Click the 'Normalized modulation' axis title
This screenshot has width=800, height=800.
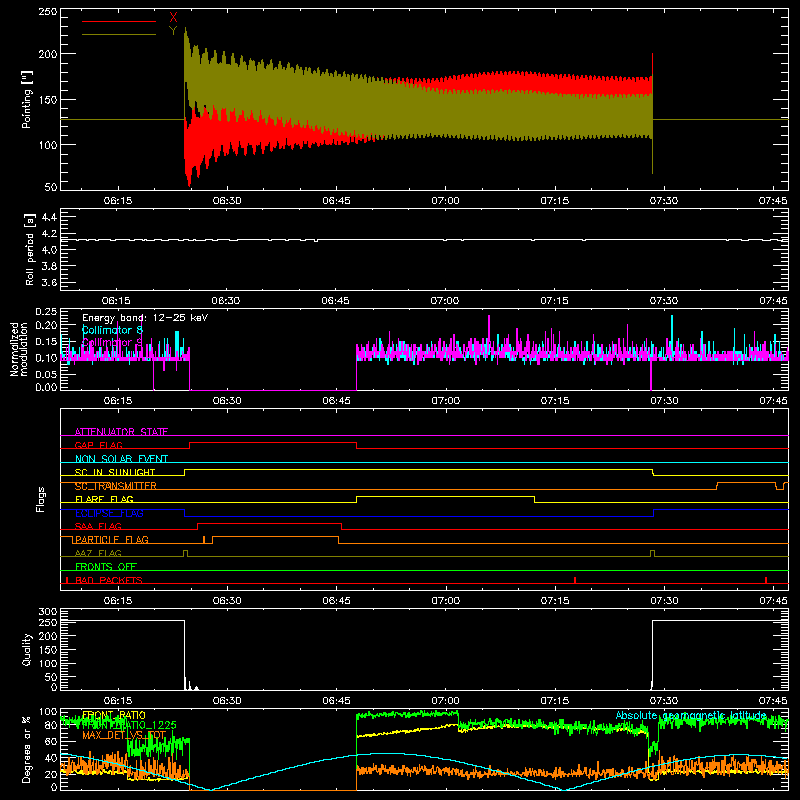click(19, 349)
